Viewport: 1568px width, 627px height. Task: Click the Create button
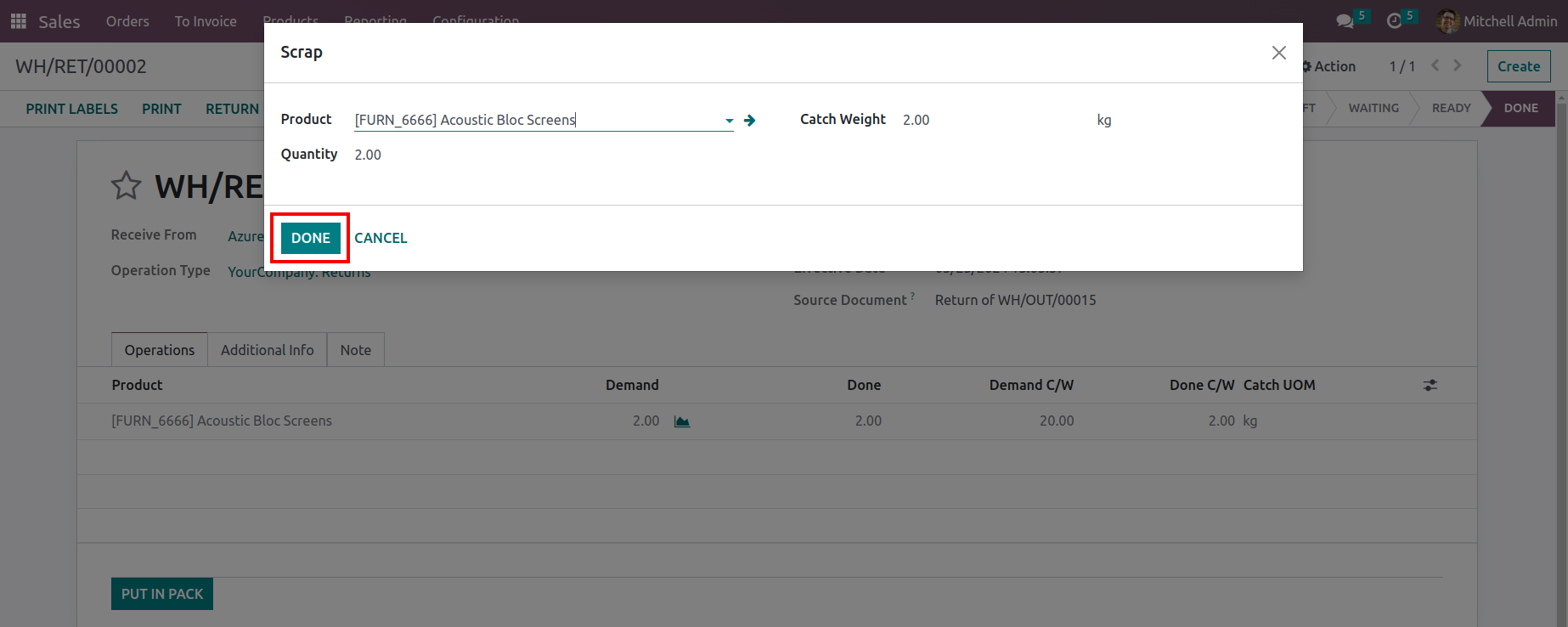click(1519, 66)
